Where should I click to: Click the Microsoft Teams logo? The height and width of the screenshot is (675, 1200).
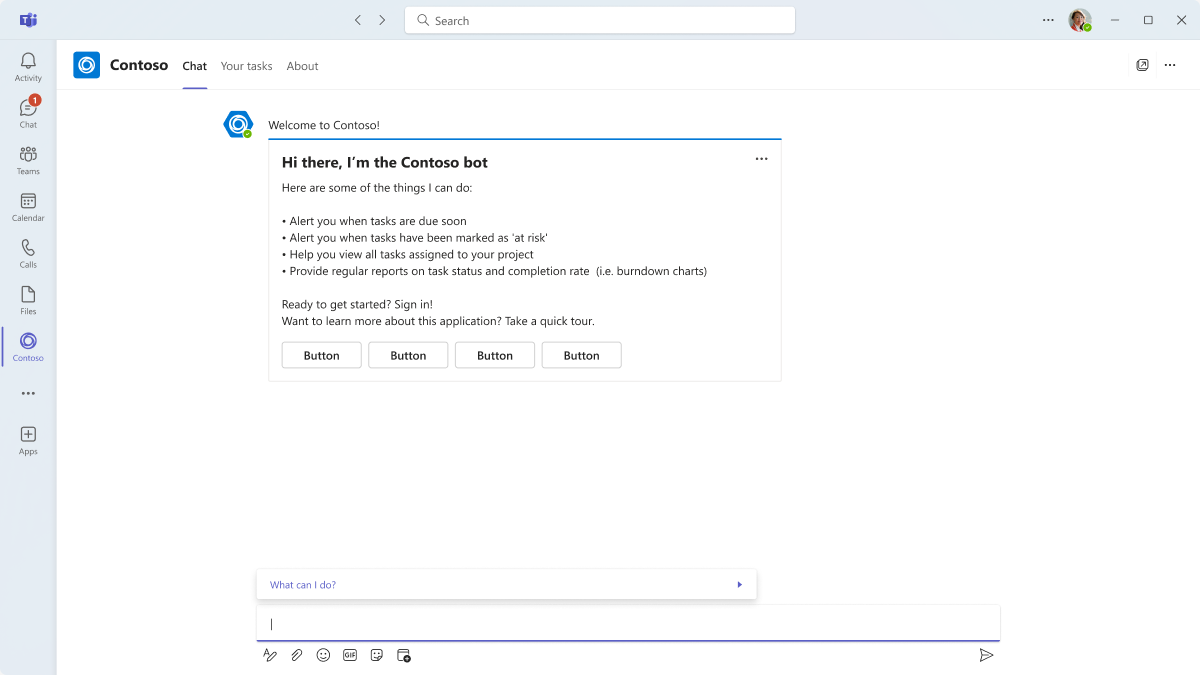coord(28,20)
